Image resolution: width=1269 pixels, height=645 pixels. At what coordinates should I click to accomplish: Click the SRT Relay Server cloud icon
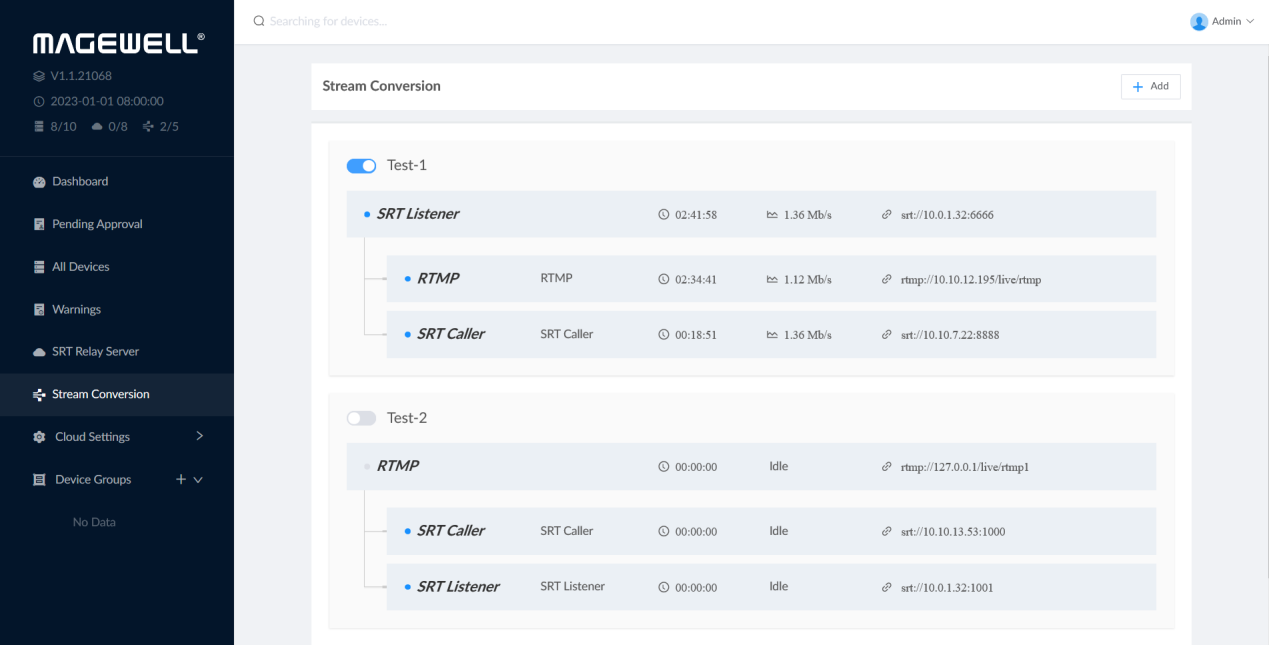coord(39,352)
